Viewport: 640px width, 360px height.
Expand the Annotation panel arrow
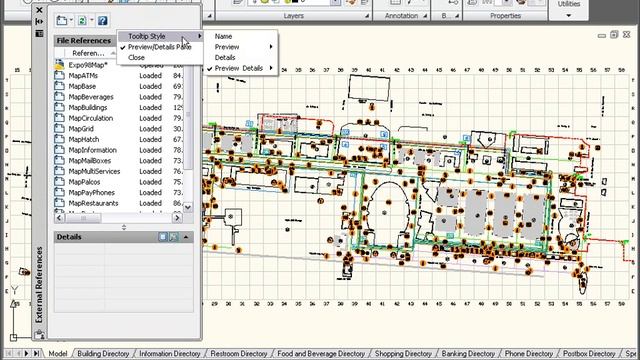click(x=425, y=16)
